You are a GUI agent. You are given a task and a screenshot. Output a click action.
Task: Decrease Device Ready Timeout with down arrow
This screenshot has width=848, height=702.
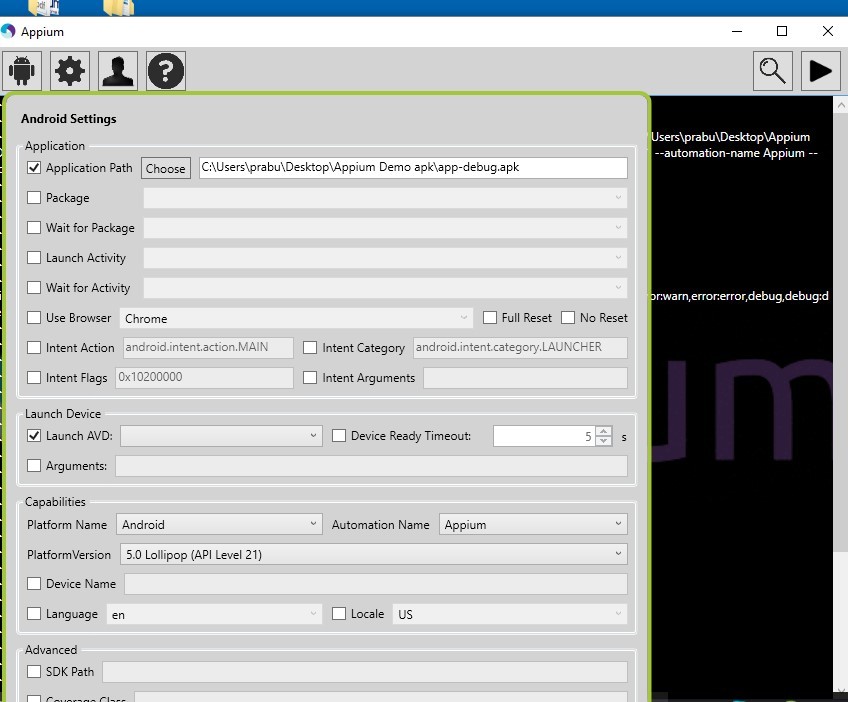(x=604, y=441)
